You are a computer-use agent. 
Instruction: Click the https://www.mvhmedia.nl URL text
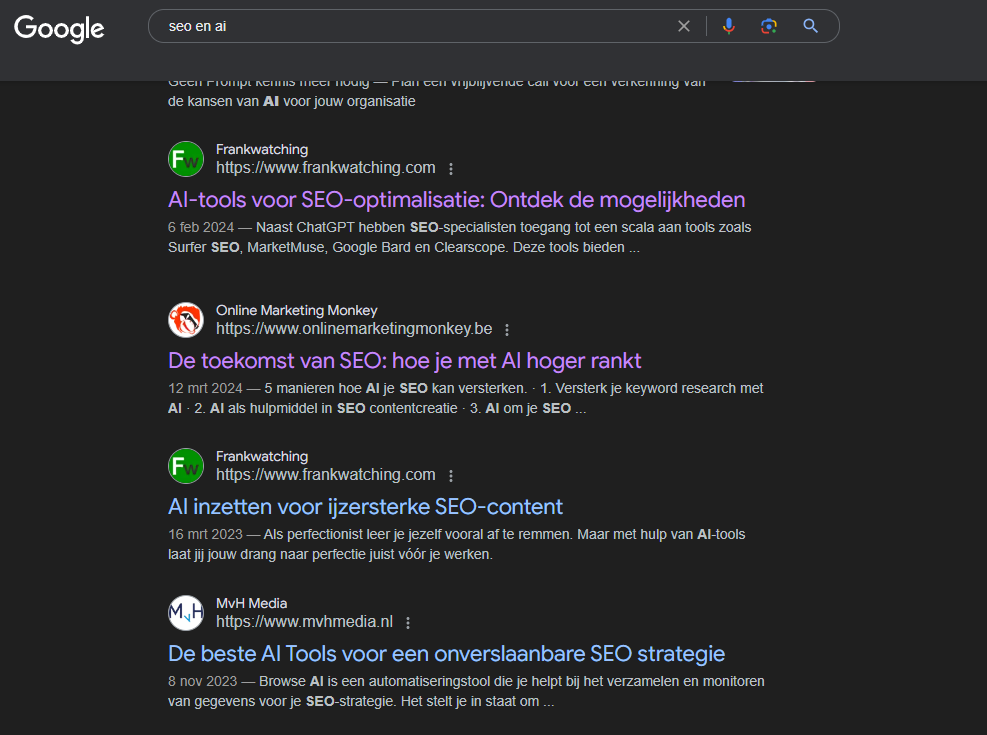[304, 622]
